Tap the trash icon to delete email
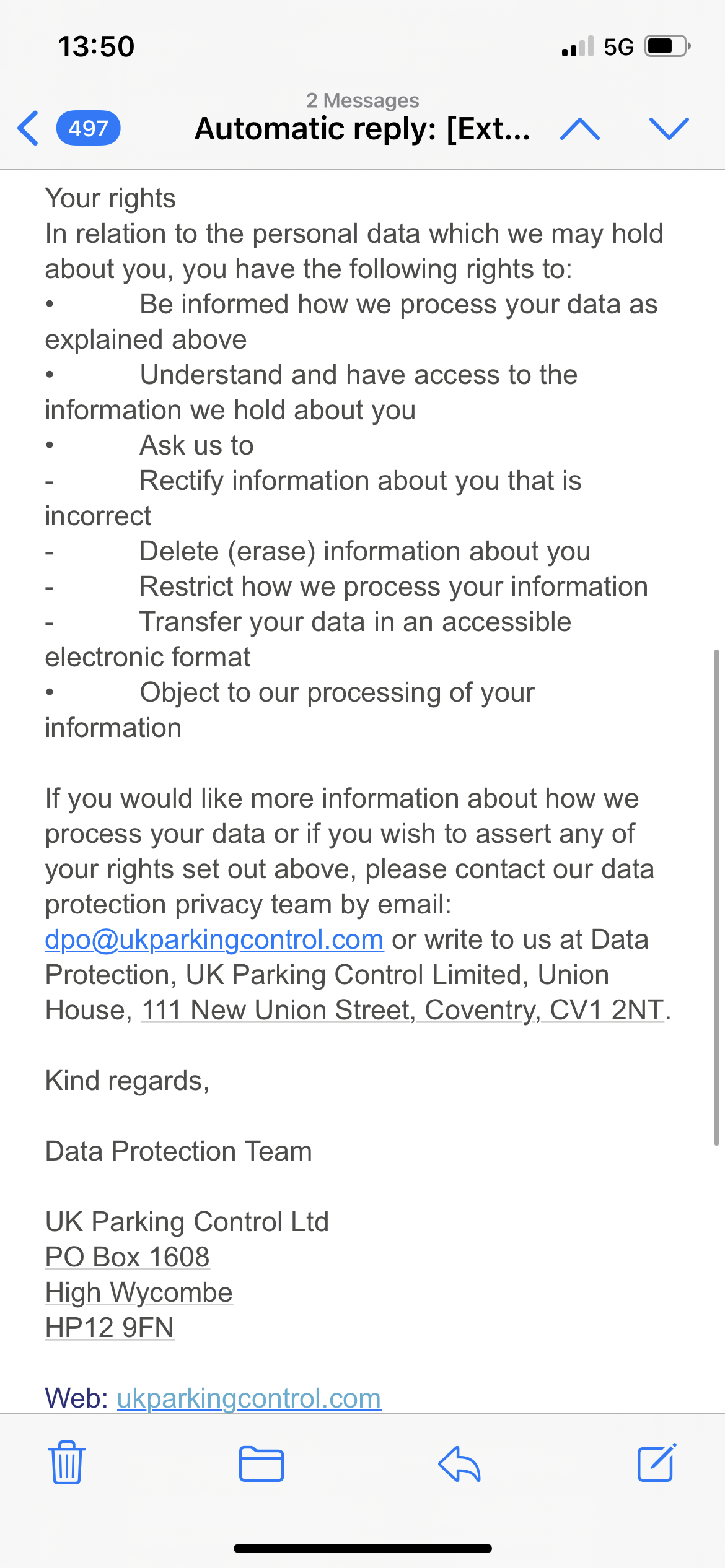This screenshot has height=1568, width=725. click(67, 1462)
